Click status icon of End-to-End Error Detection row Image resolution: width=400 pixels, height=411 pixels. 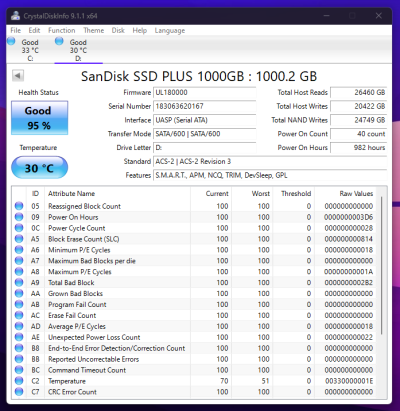pos(19,348)
